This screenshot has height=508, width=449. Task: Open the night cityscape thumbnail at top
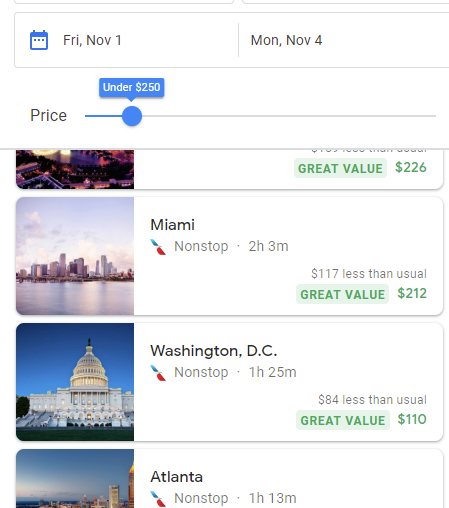(x=75, y=169)
